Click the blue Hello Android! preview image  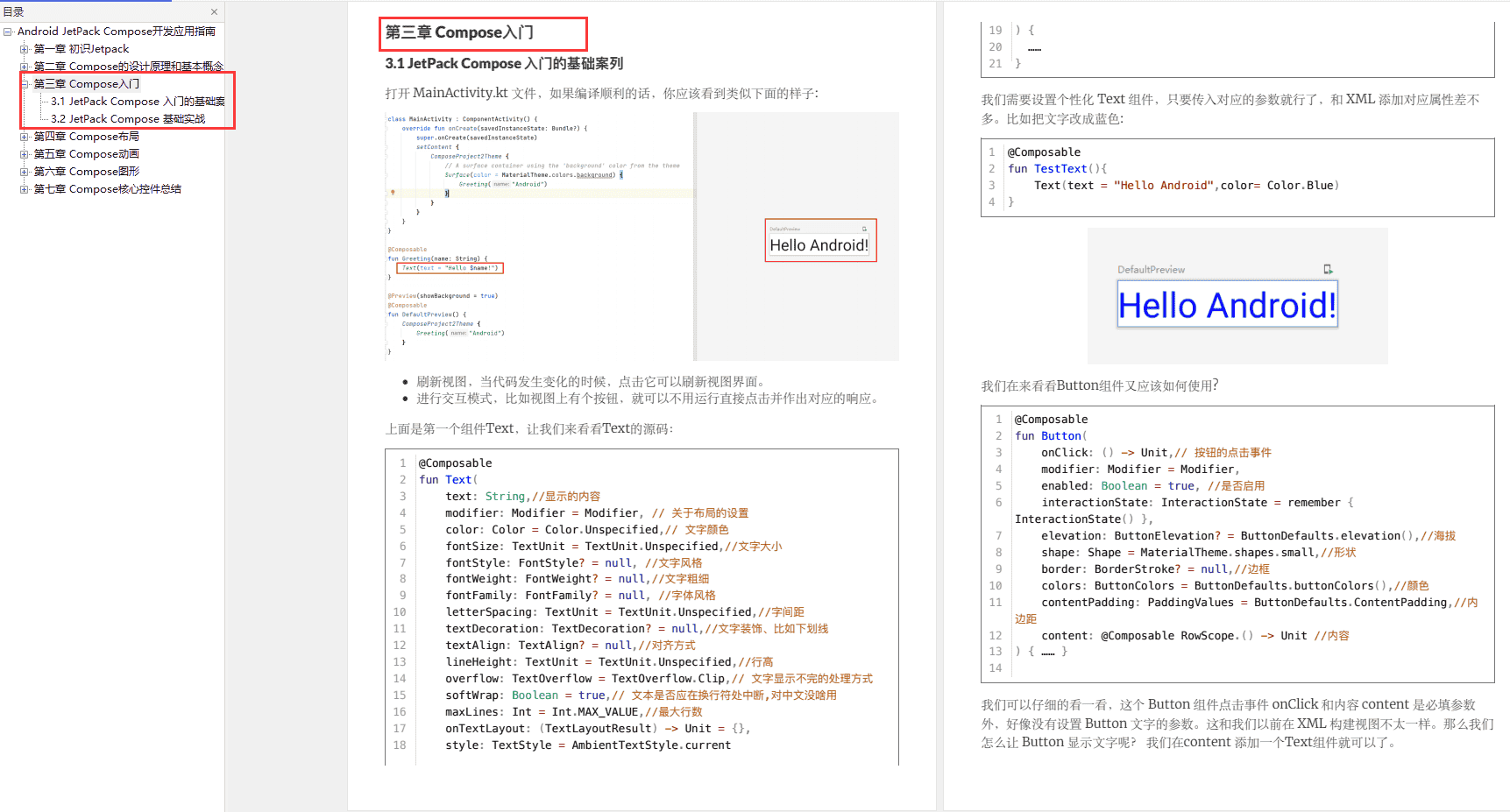1225,304
